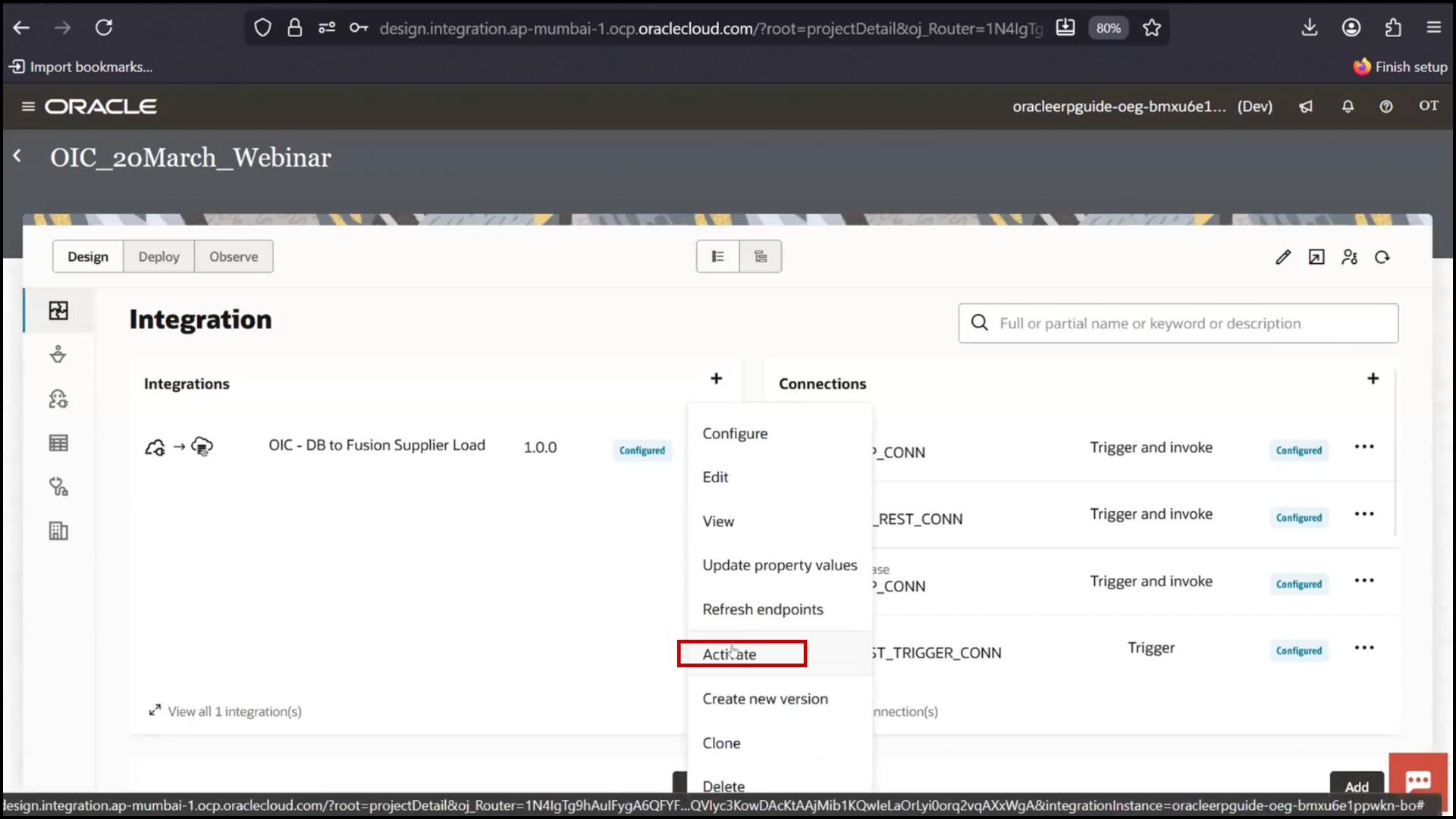The width and height of the screenshot is (1456, 819).
Task: Click Finish setup in the toolbar
Action: (1401, 67)
